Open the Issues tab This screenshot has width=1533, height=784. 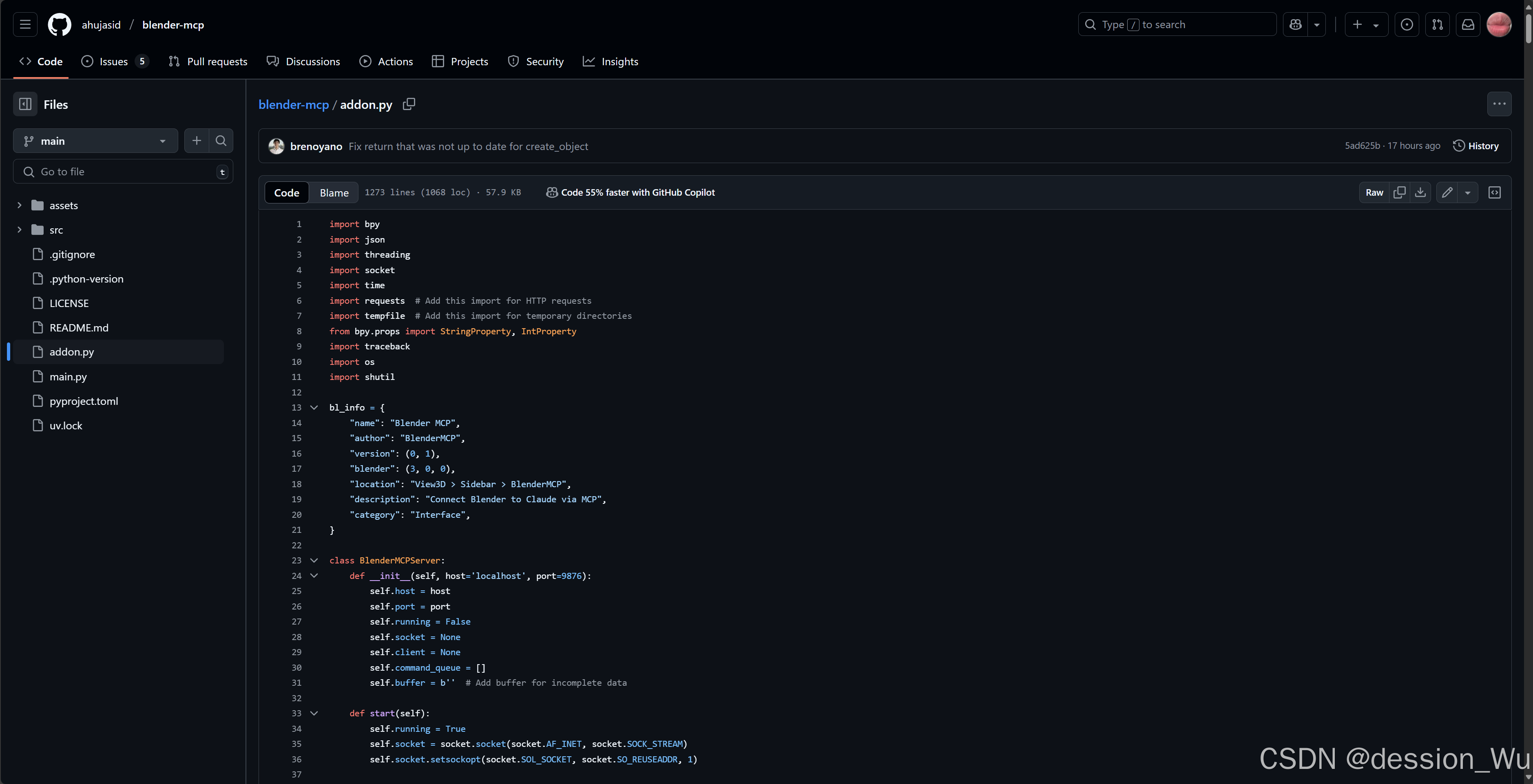pos(114,61)
